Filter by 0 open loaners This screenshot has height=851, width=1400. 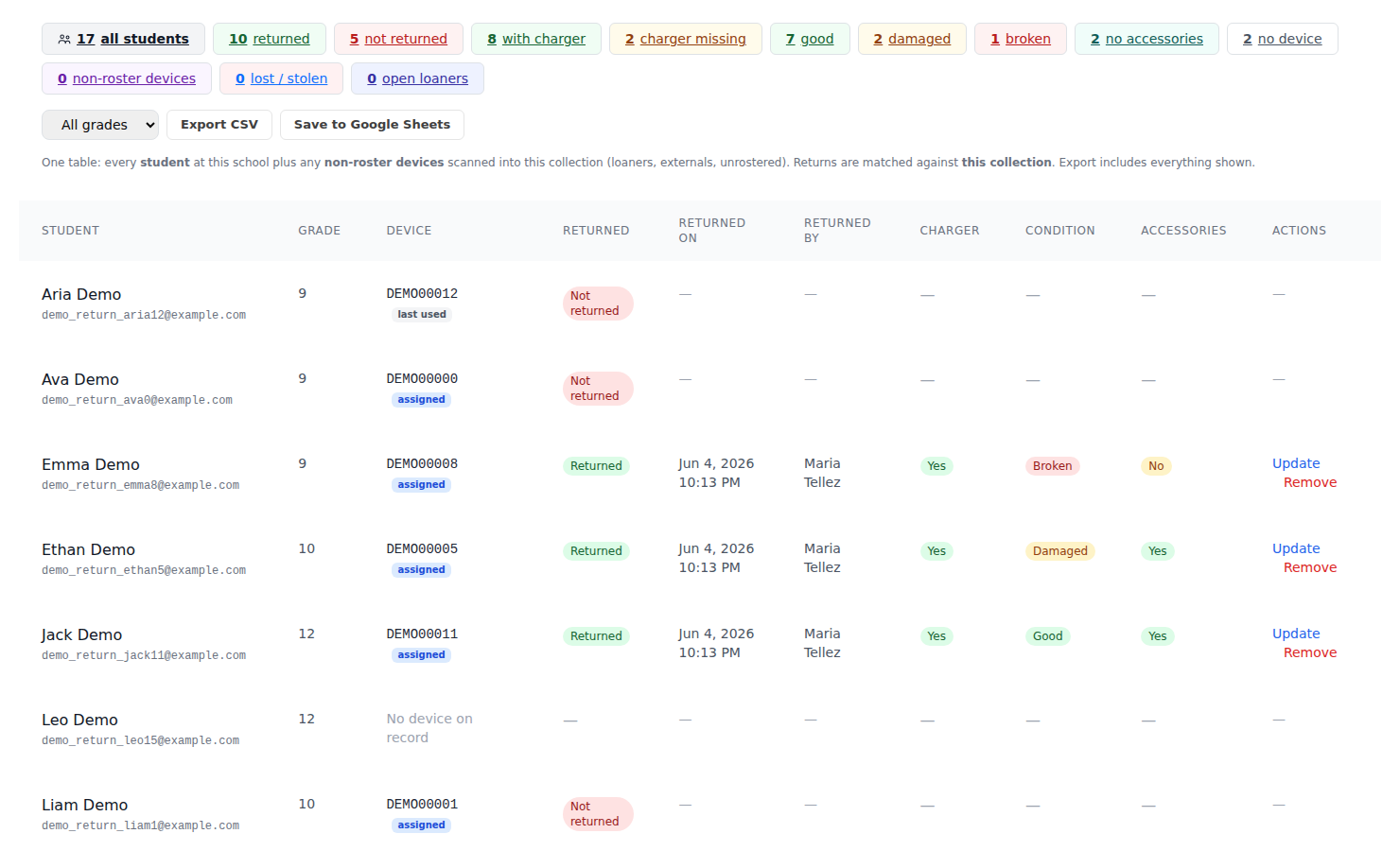coord(417,78)
